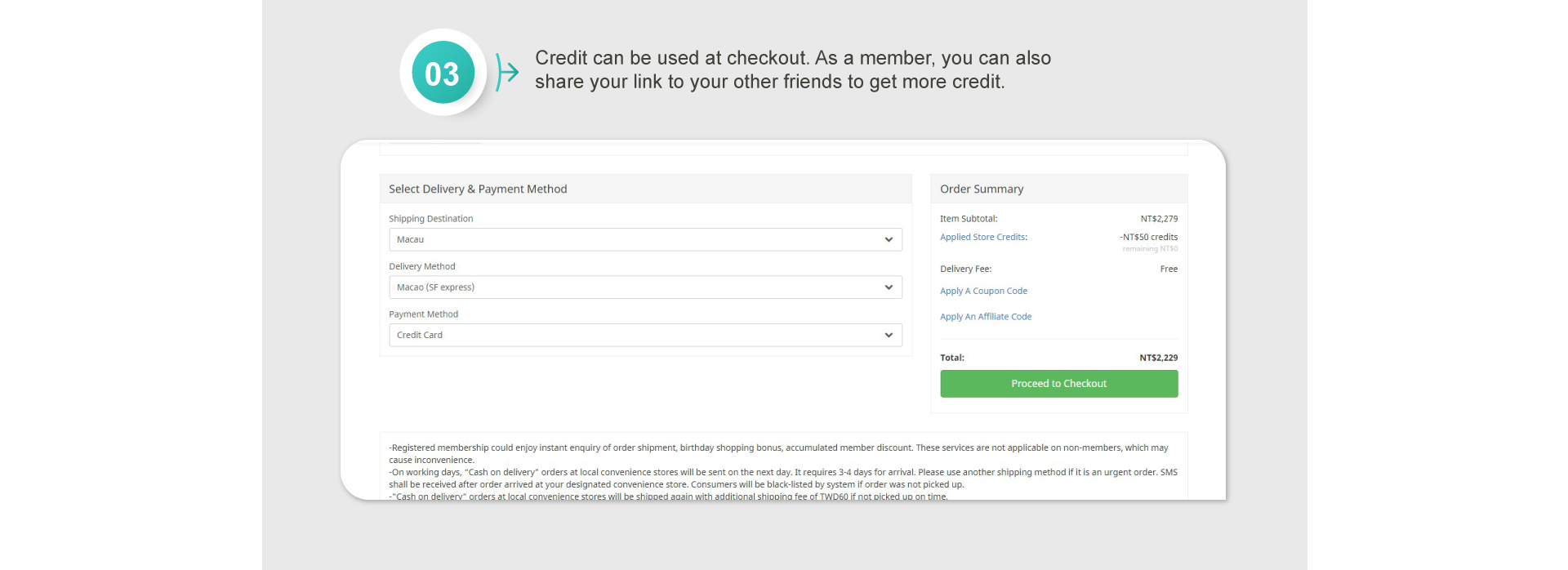
Task: Click the teal 03 step badge
Action: [x=443, y=73]
